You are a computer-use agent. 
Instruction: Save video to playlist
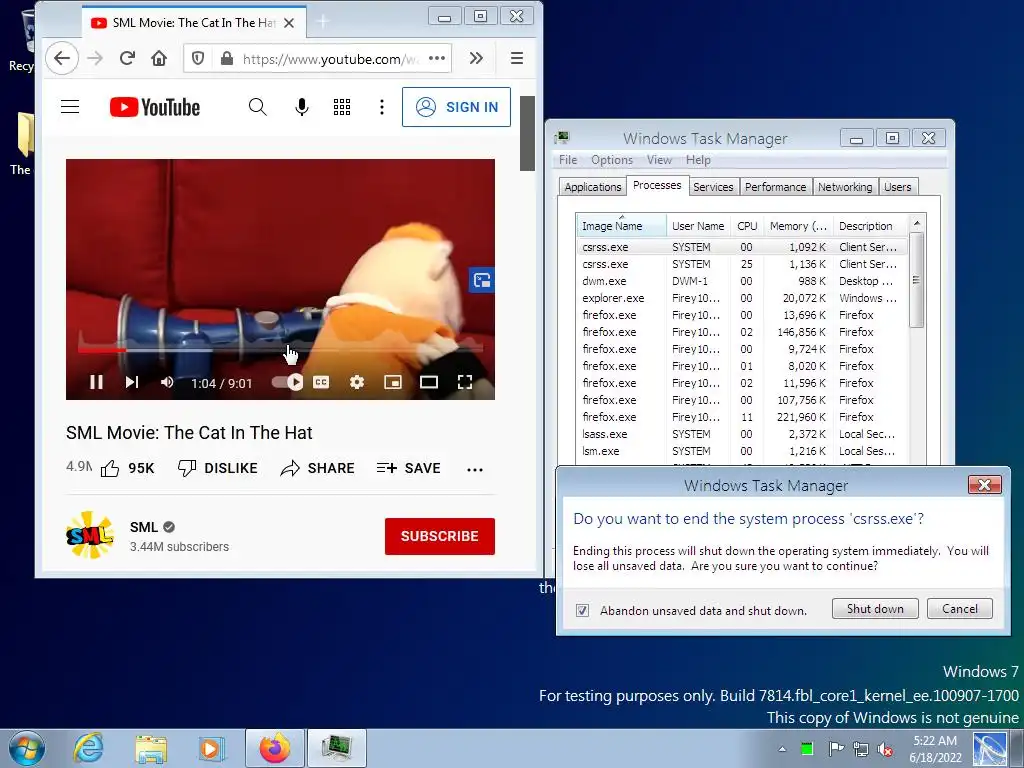click(x=409, y=468)
